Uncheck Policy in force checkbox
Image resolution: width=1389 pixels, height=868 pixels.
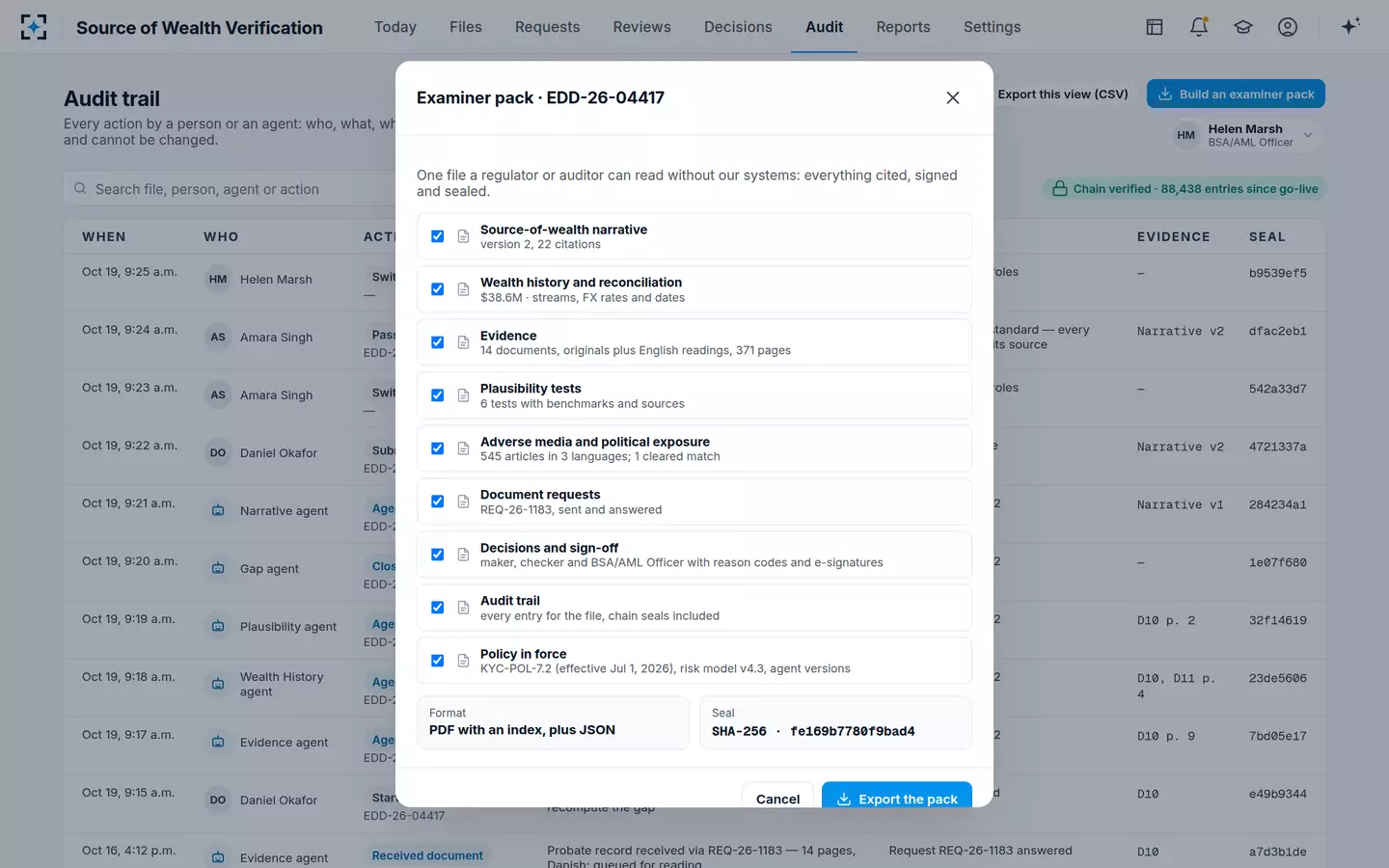tap(438, 661)
